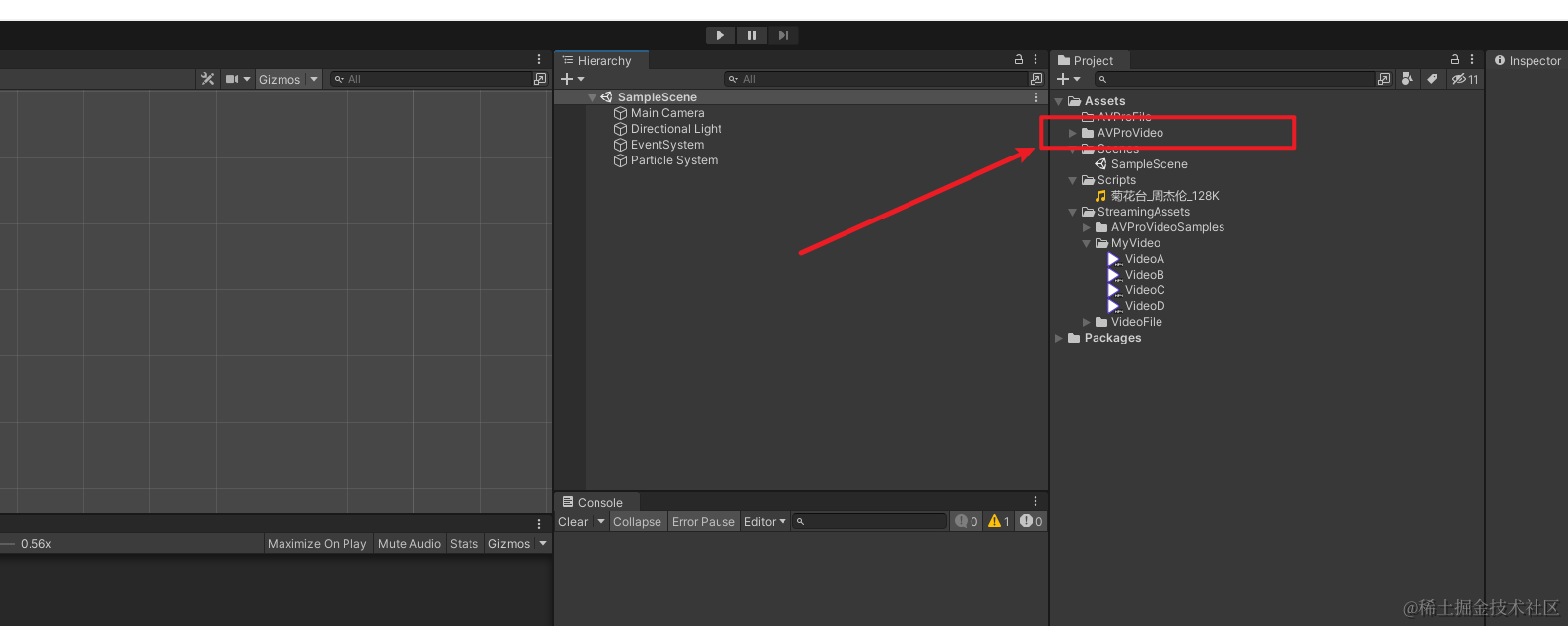Screen dimensions: 1568x626
Task: Expand the AVProVideoSamples folder
Action: [1087, 227]
